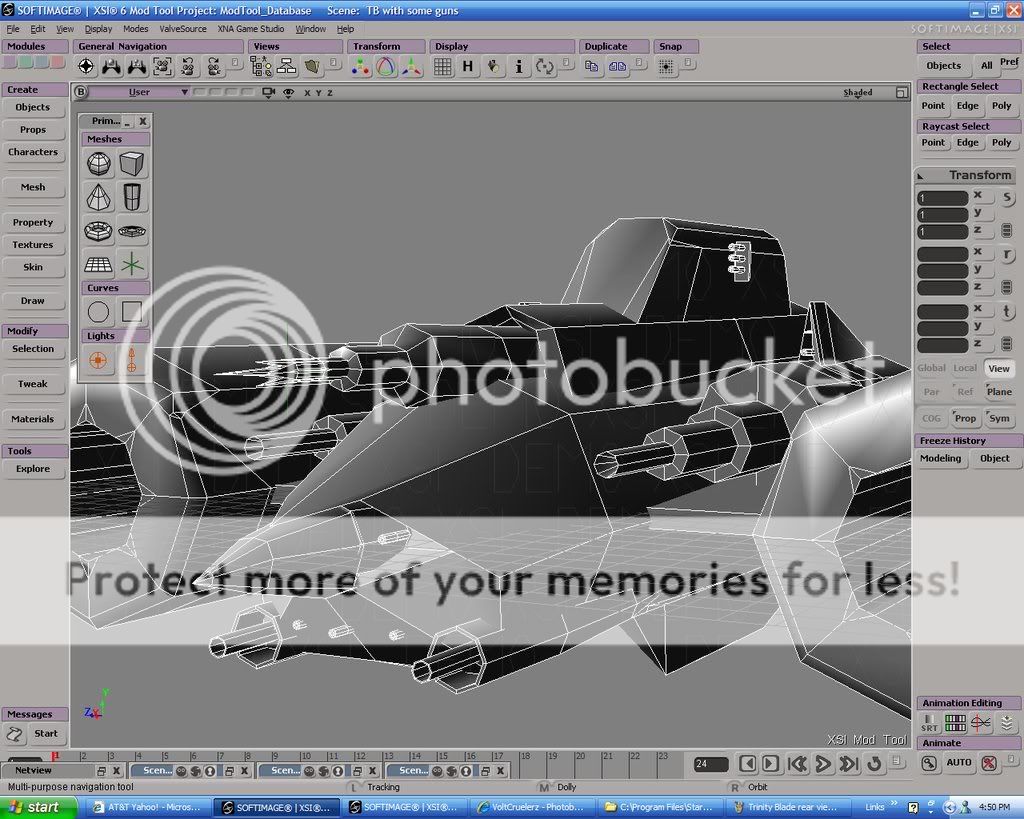1024x819 pixels.
Task: Open the ValveSource menu
Action: point(183,29)
